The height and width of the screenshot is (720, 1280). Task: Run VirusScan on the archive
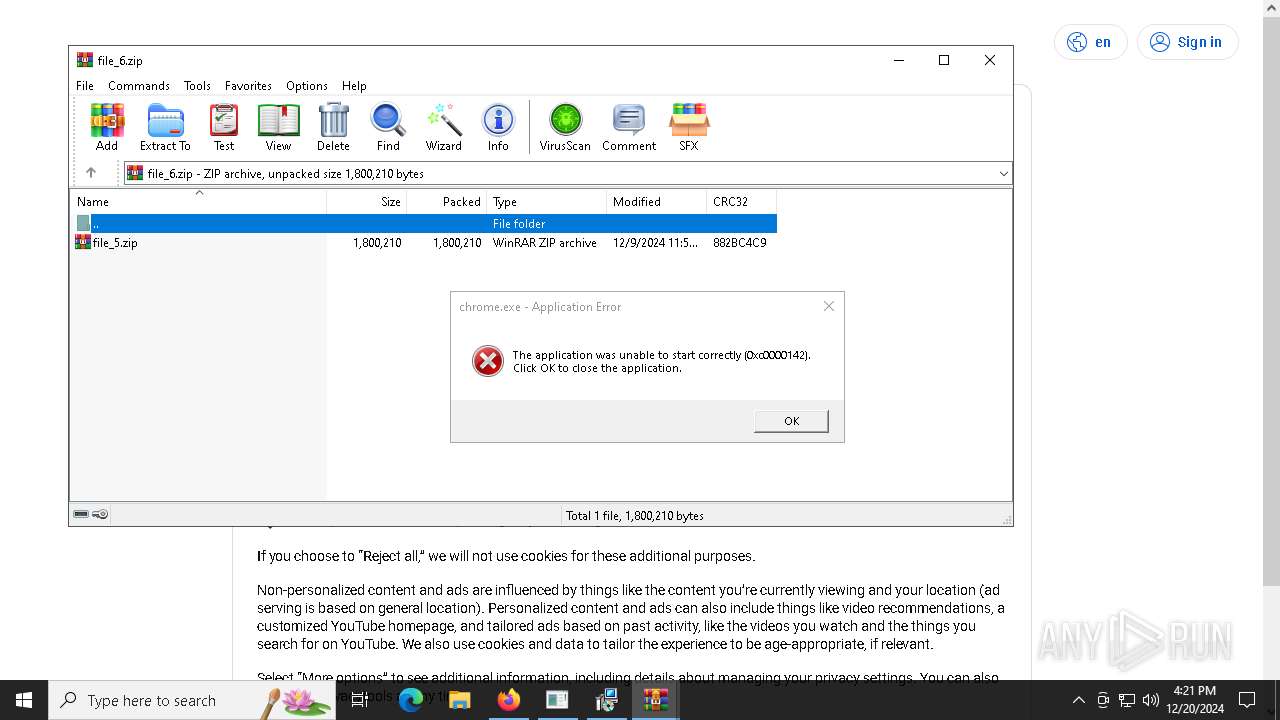point(565,127)
